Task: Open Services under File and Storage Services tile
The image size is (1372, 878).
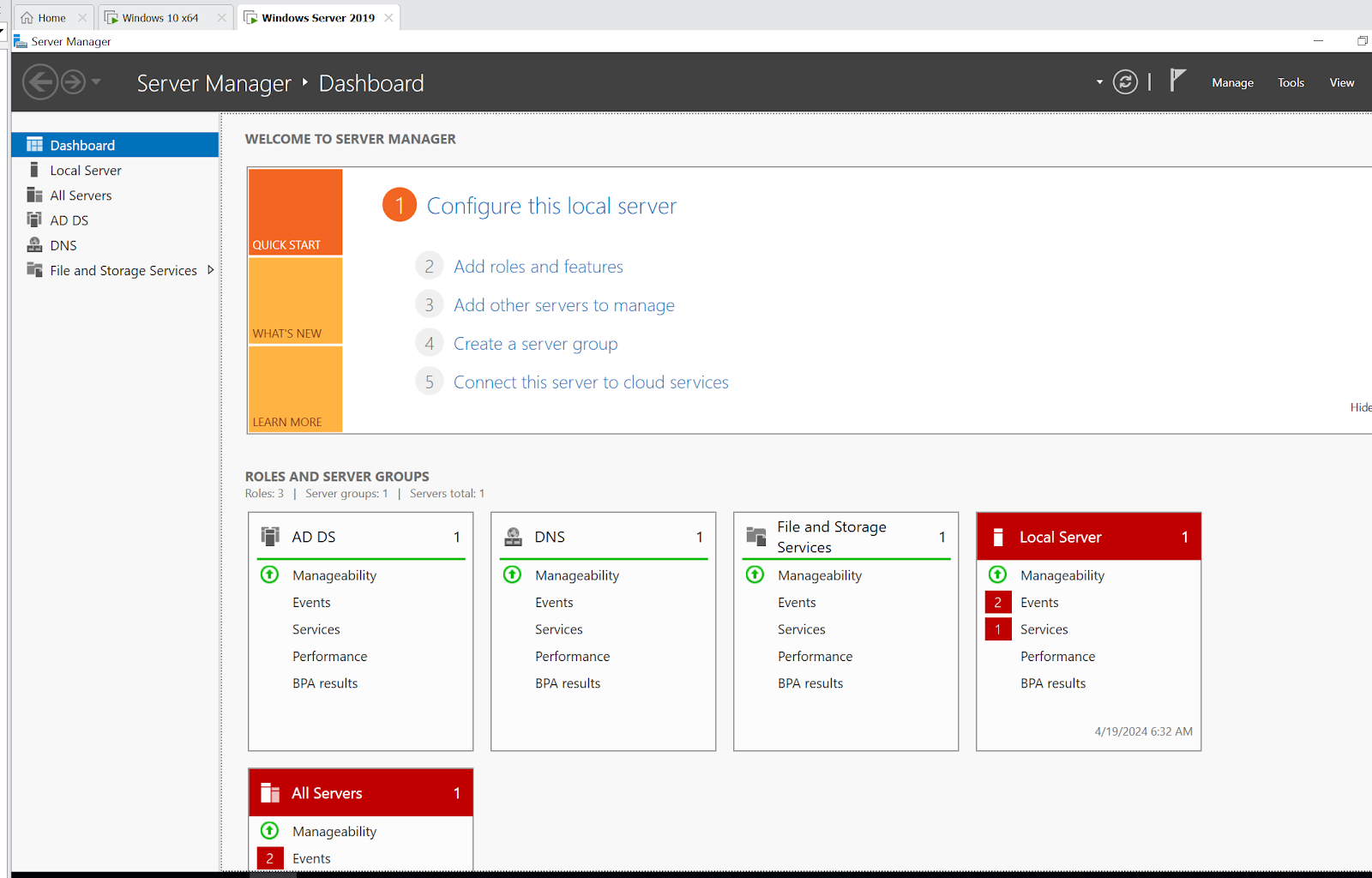Action: click(801, 629)
